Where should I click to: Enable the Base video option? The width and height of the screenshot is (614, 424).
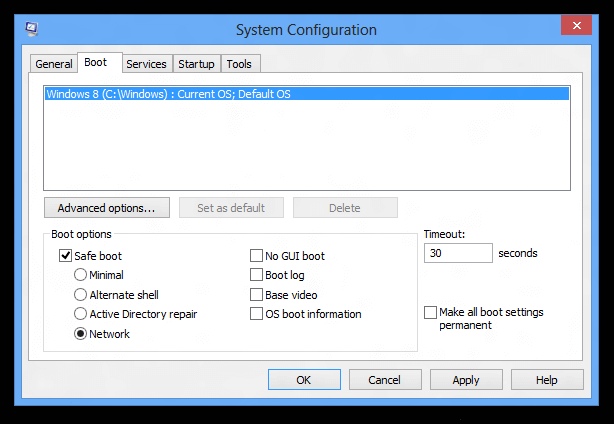(256, 294)
